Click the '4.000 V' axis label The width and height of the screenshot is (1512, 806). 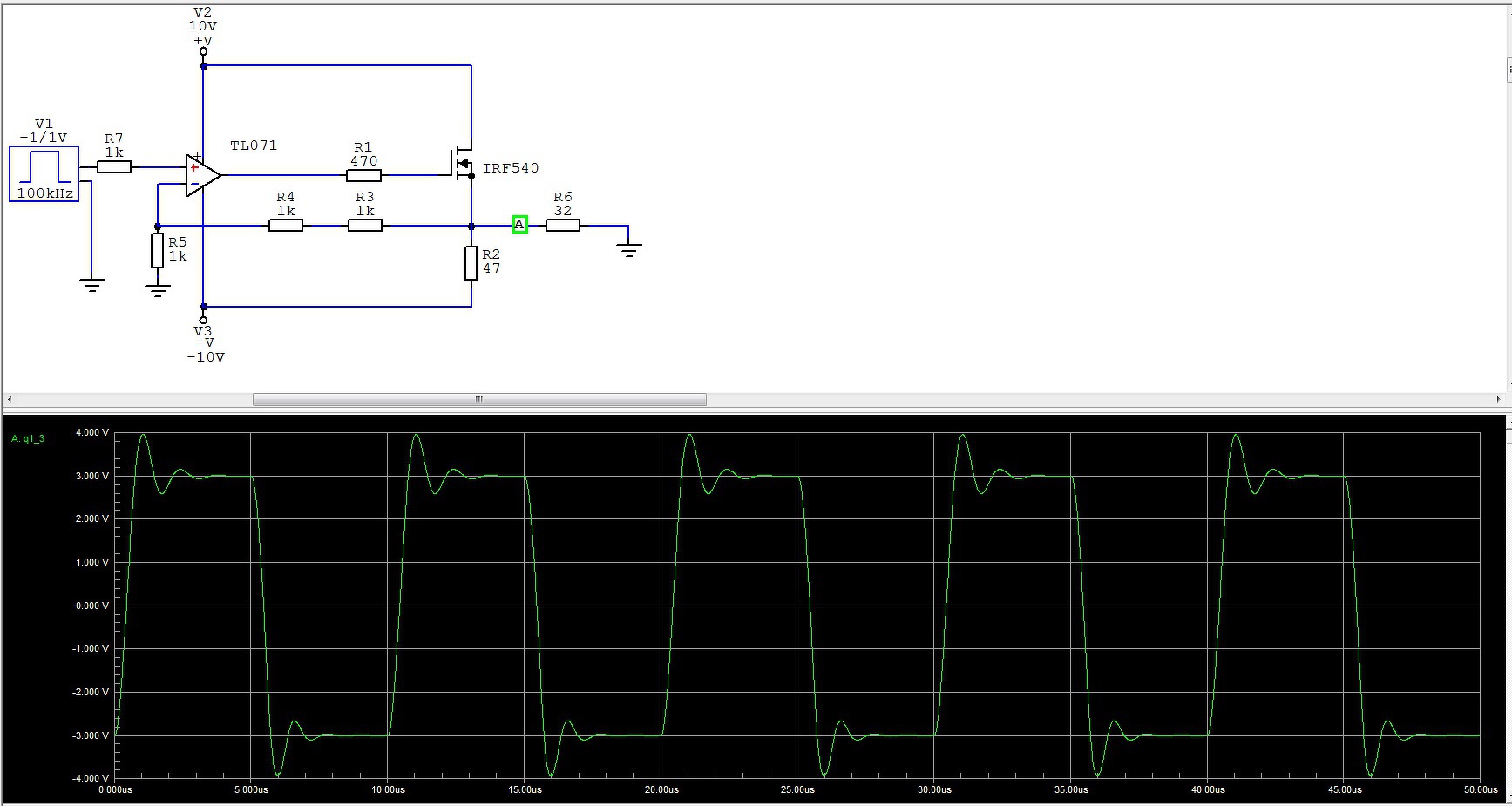(92, 432)
